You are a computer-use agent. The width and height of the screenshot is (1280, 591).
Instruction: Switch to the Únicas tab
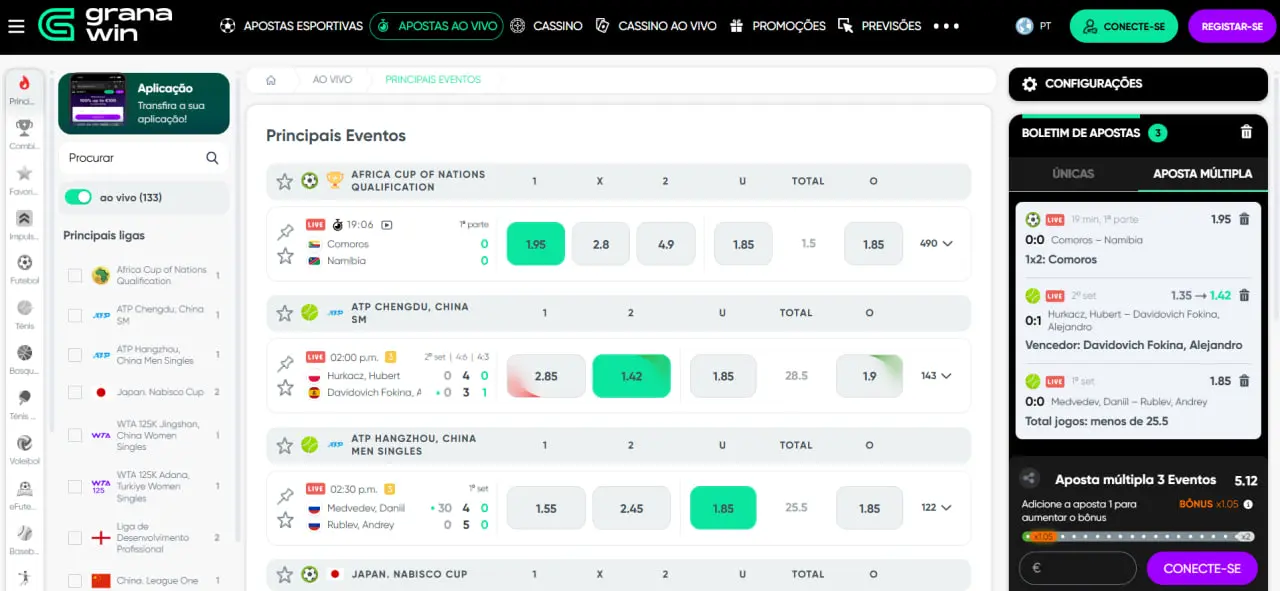[1073, 174]
